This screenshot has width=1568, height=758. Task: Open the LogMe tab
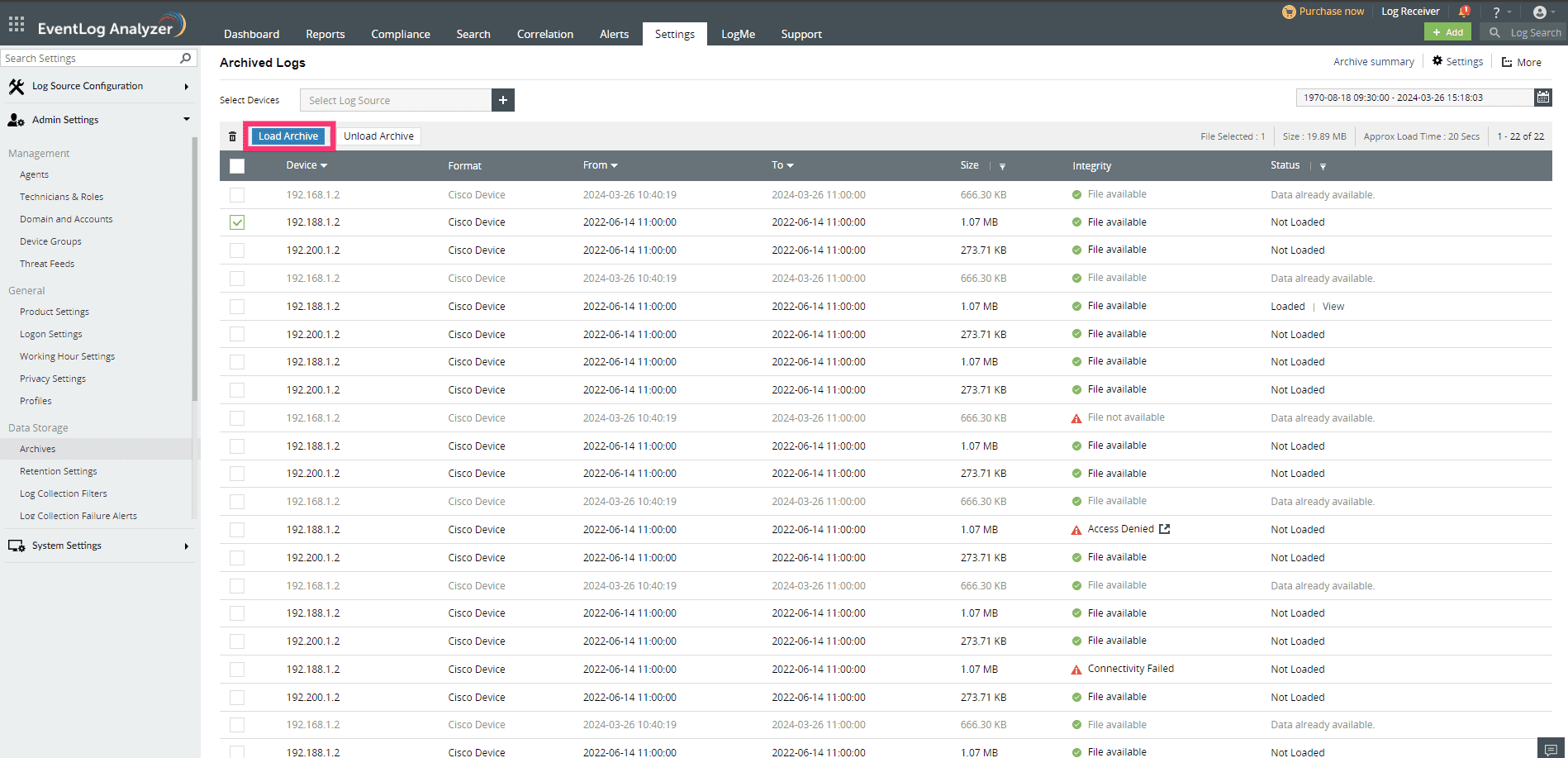tap(738, 34)
